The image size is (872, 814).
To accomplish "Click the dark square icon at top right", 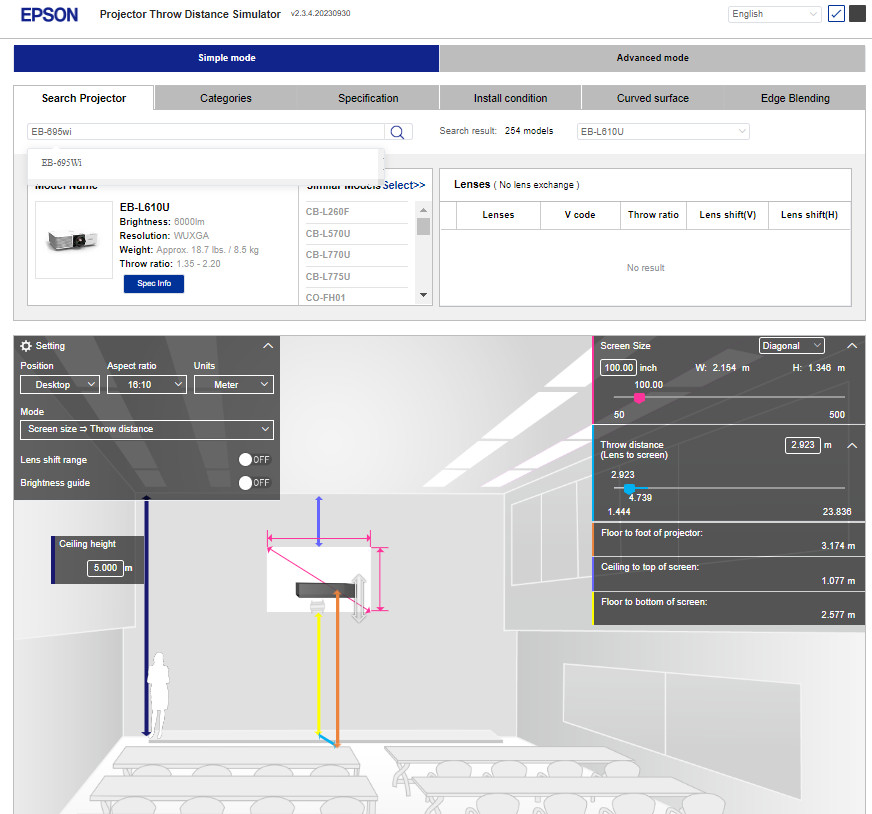I will (857, 13).
